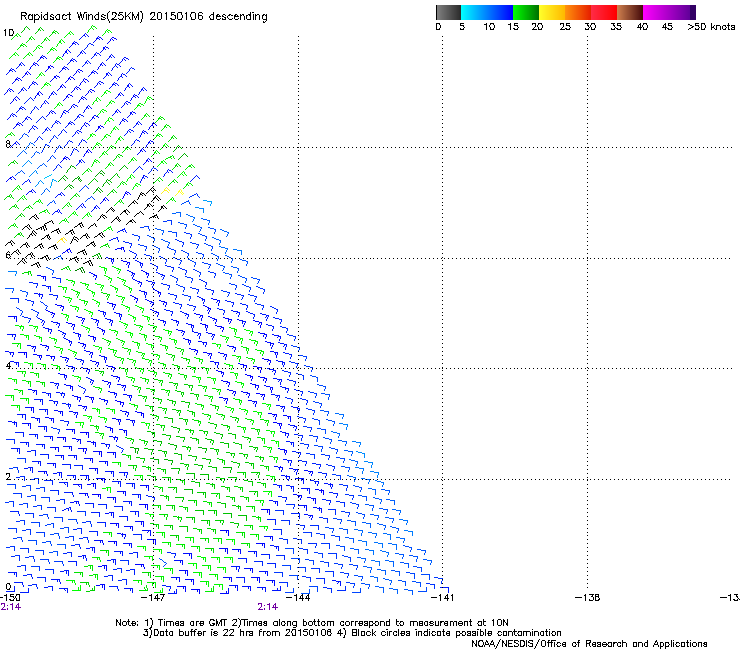Click the 'Times are GMT' note line
740x650 pixels.
[x=311, y=623]
